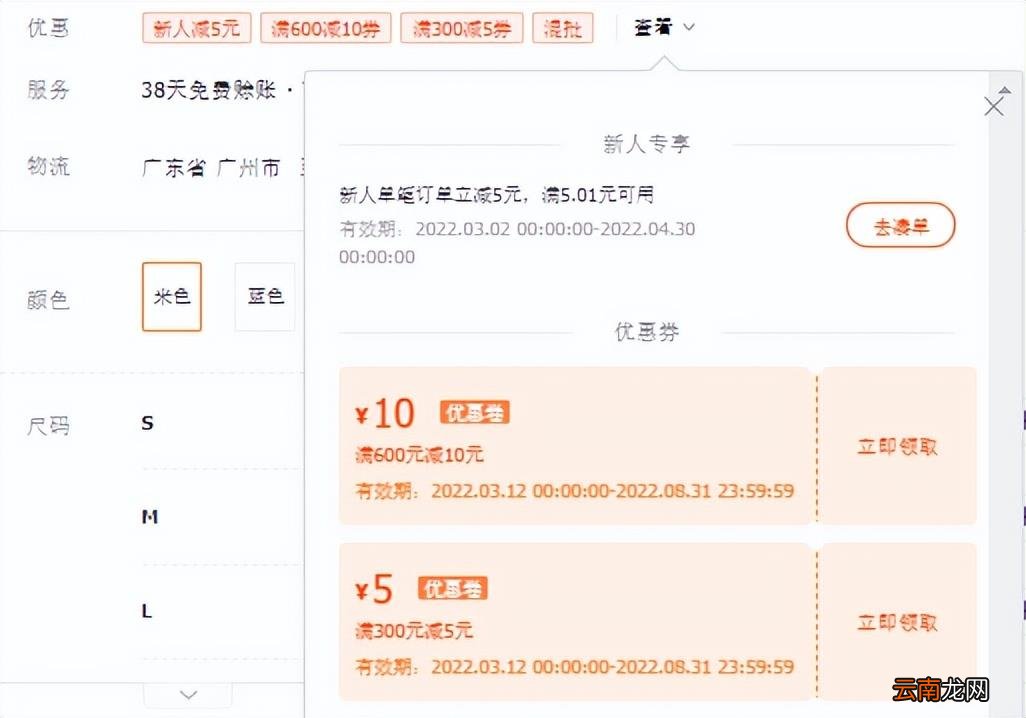Click the ¥5 coupon amount
This screenshot has width=1026, height=718.
pos(374,588)
